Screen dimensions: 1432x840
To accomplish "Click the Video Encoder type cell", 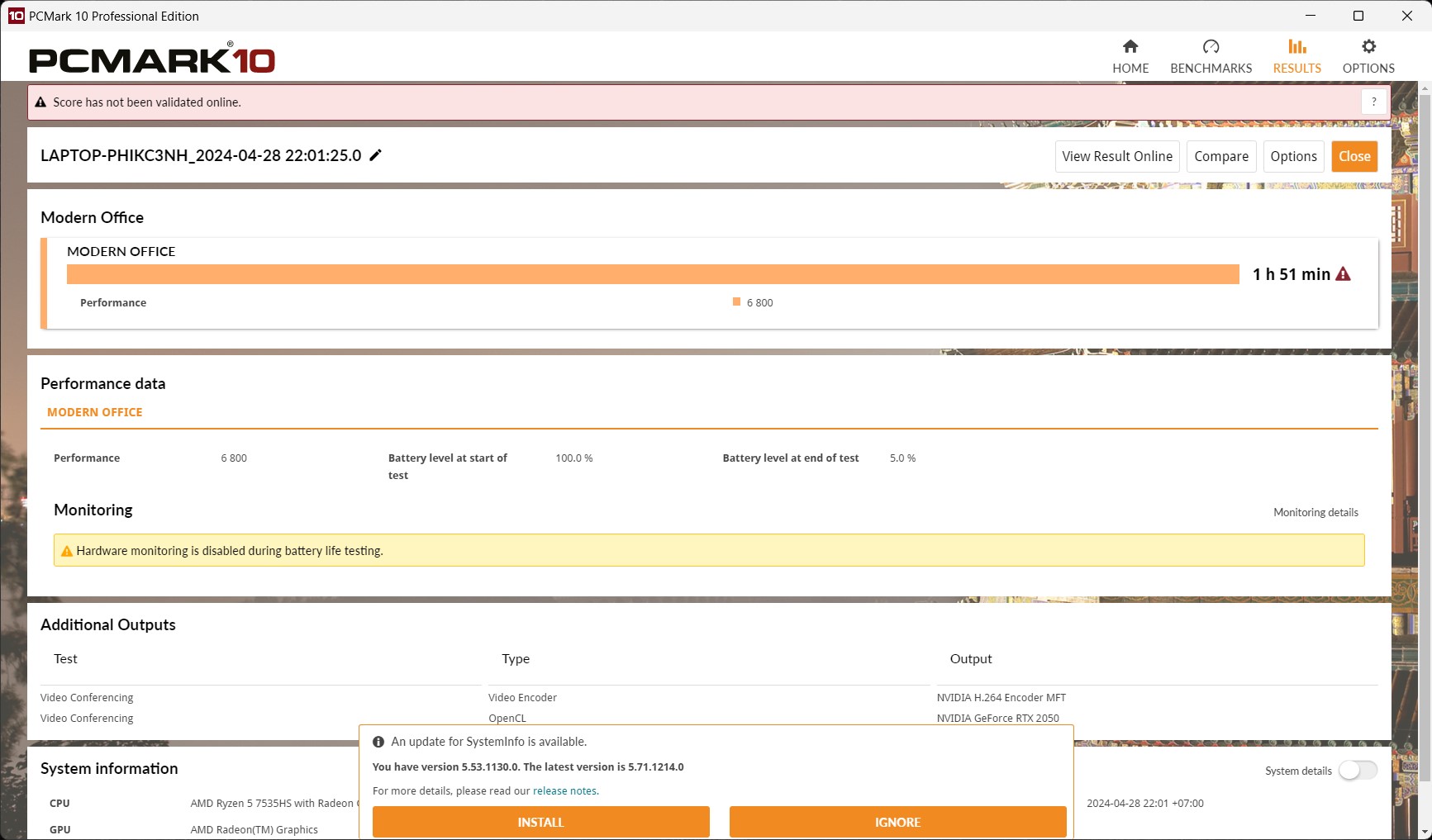I will coord(522,697).
